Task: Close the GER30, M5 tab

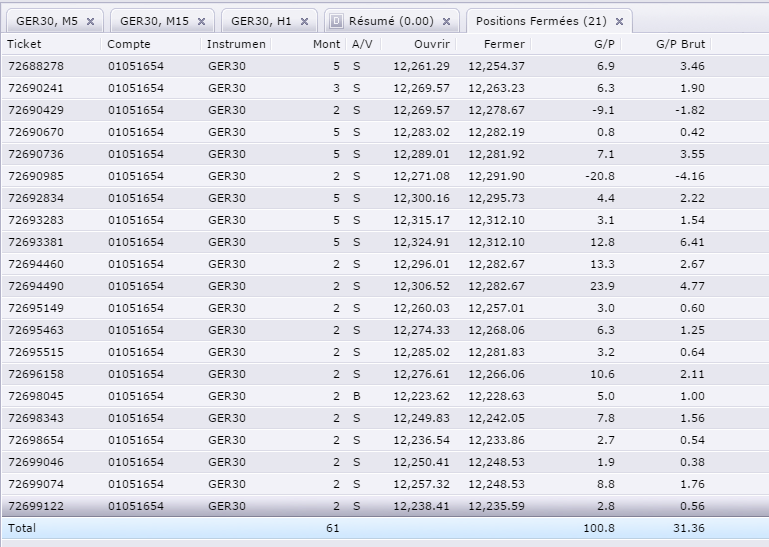Action: (90, 22)
